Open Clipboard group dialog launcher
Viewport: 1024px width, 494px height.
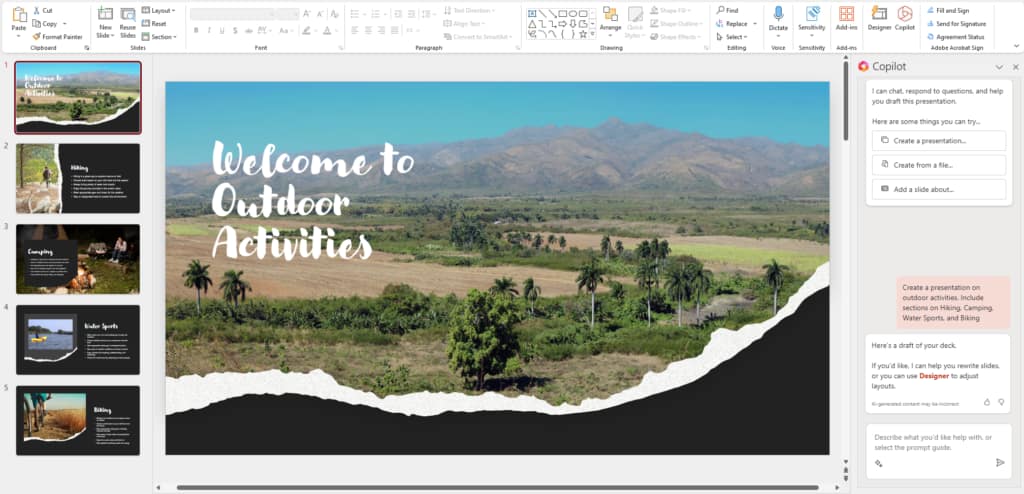pos(87,48)
